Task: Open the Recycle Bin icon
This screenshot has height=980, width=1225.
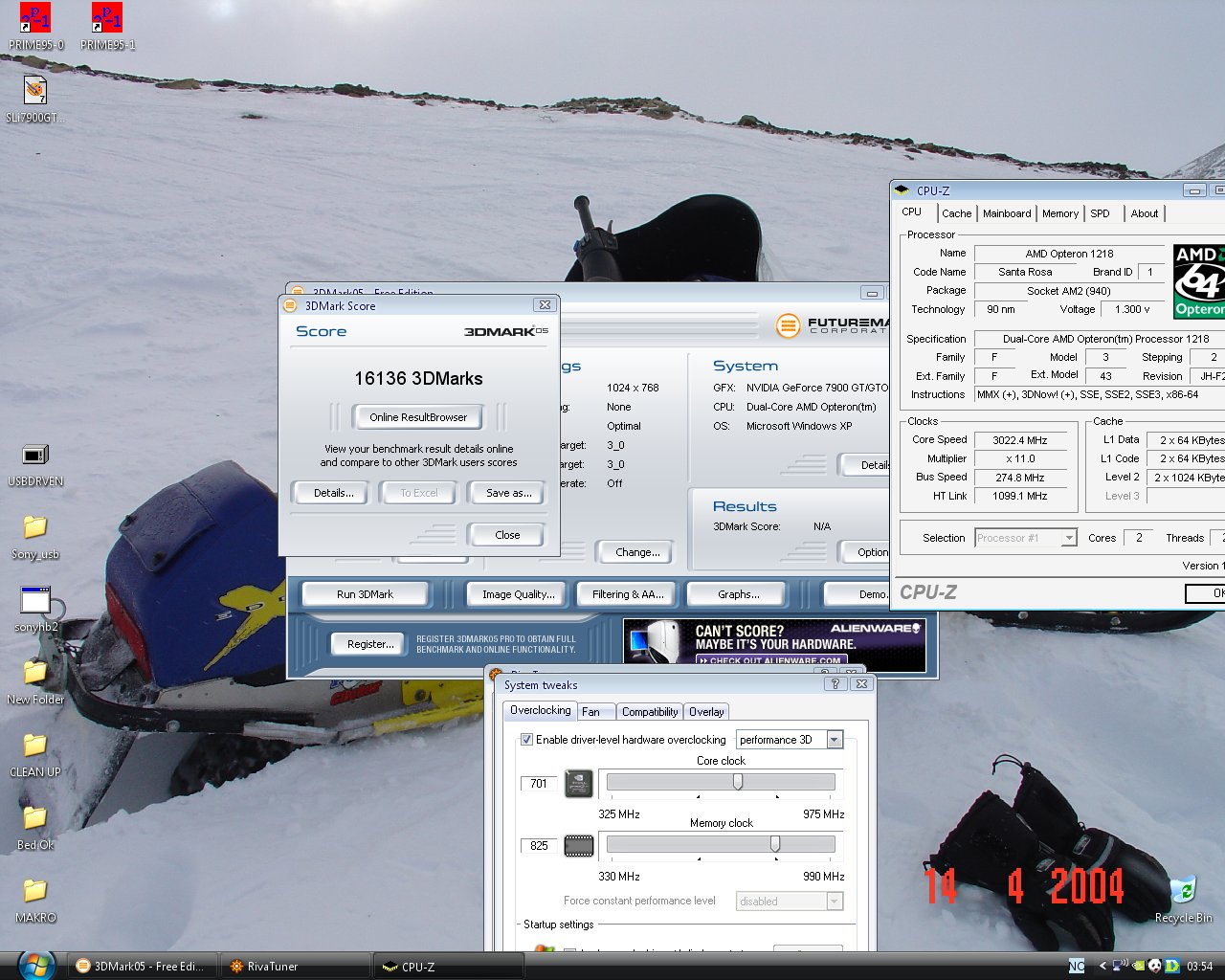Action: pos(1184,898)
